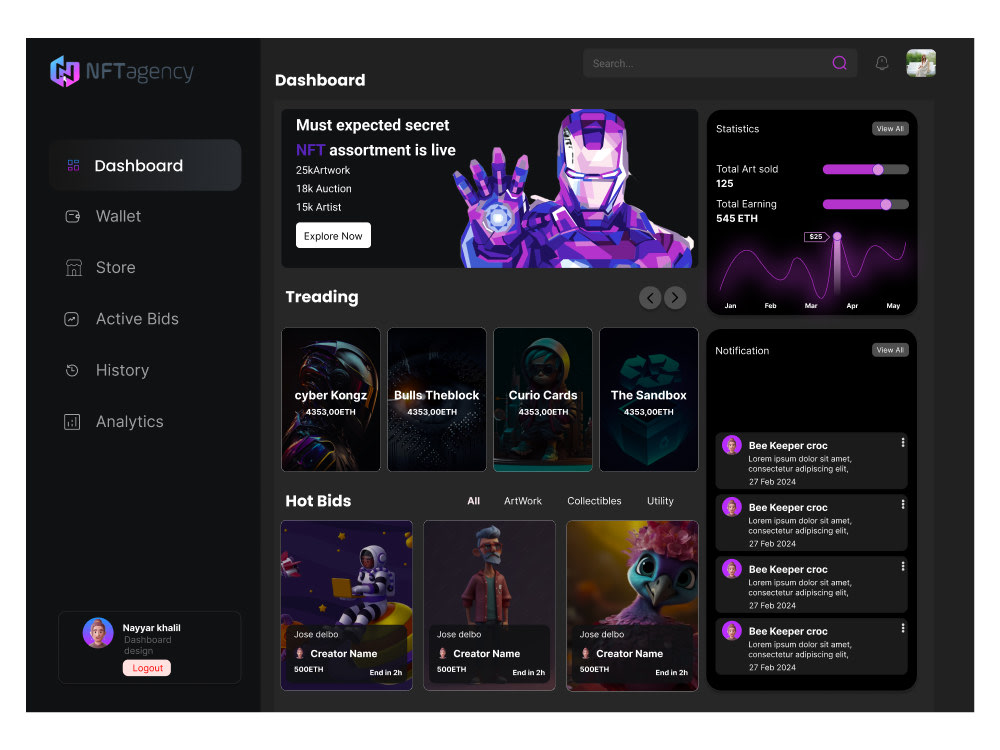The width and height of the screenshot is (1000, 750).
Task: Click the magnifier icon in the search bar
Action: tap(840, 62)
